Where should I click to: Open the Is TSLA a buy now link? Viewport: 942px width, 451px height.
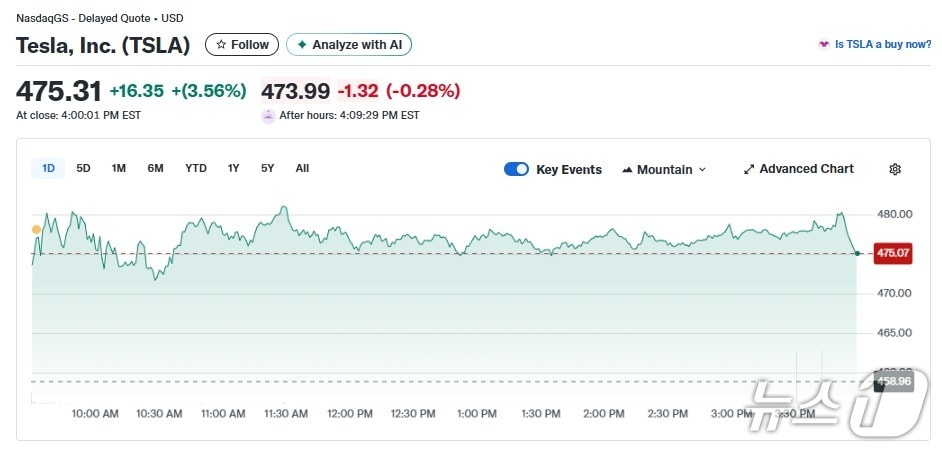[x=883, y=45]
